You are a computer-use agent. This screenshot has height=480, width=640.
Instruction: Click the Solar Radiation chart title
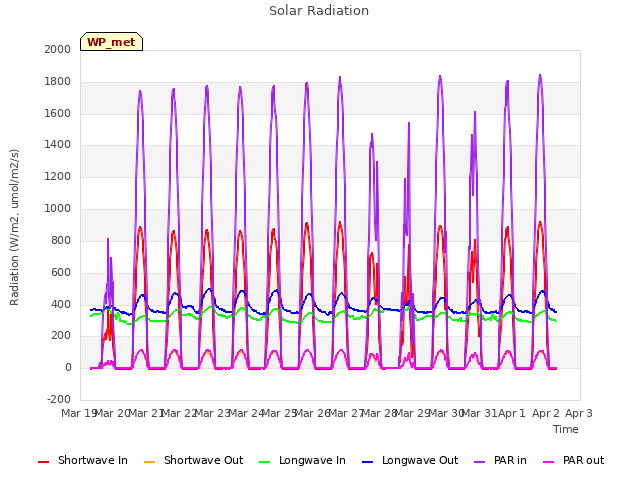[x=319, y=11]
